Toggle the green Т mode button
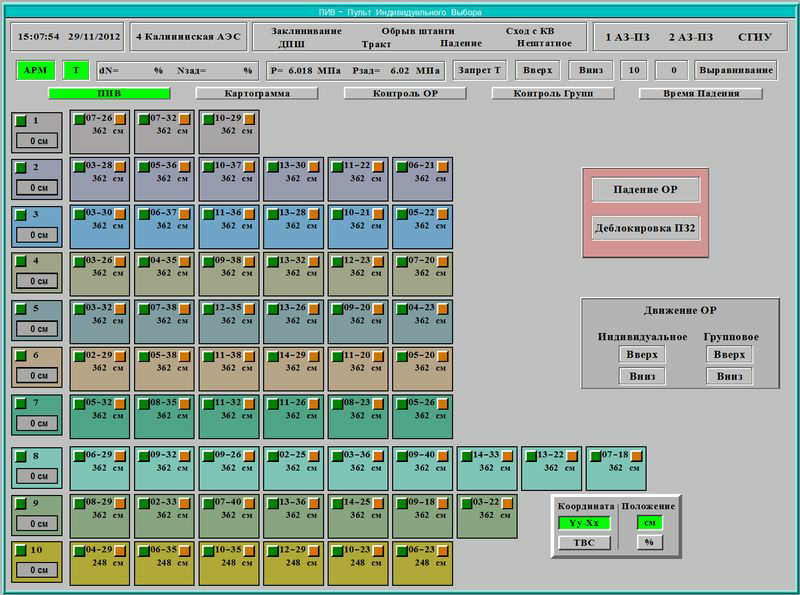 point(76,70)
